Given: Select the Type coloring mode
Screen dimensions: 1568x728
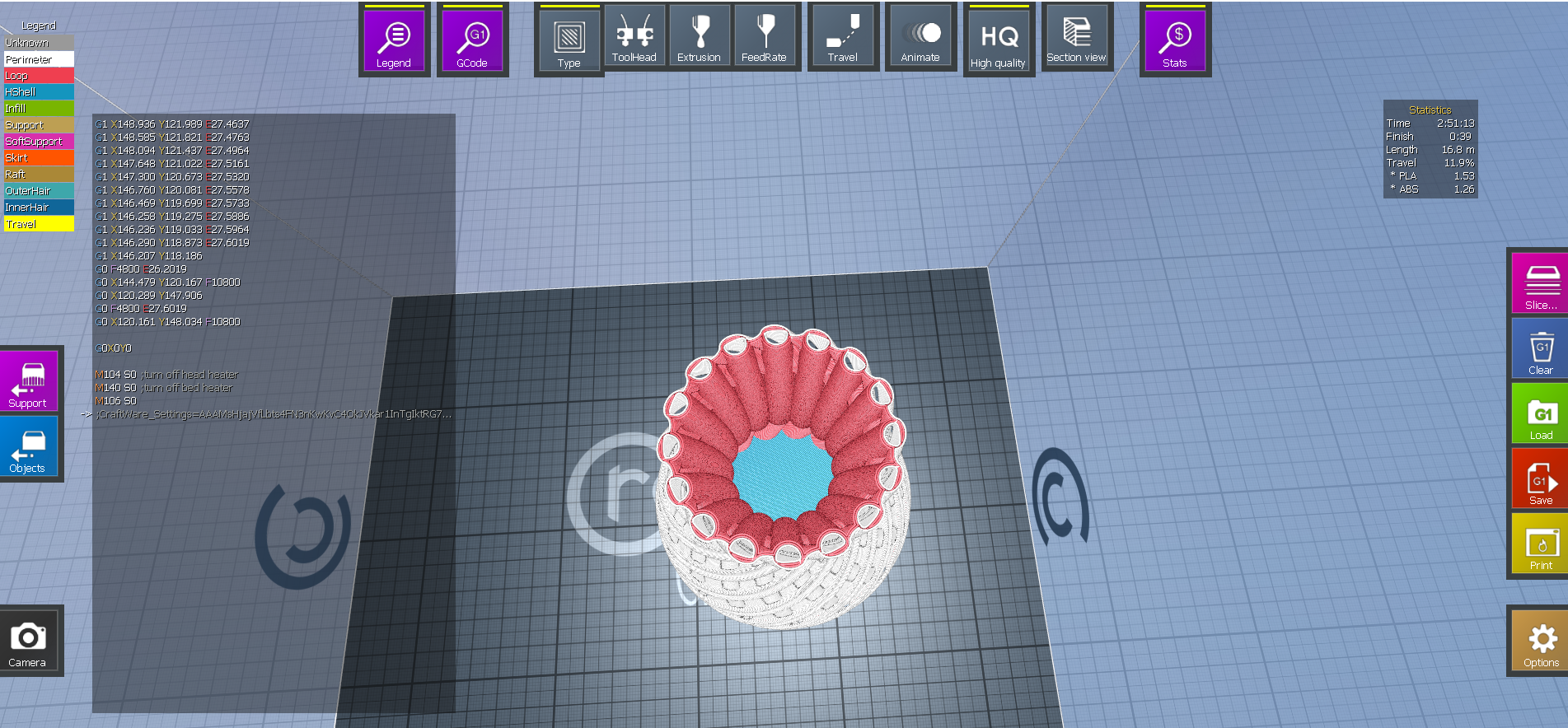Looking at the screenshot, I should point(569,40).
